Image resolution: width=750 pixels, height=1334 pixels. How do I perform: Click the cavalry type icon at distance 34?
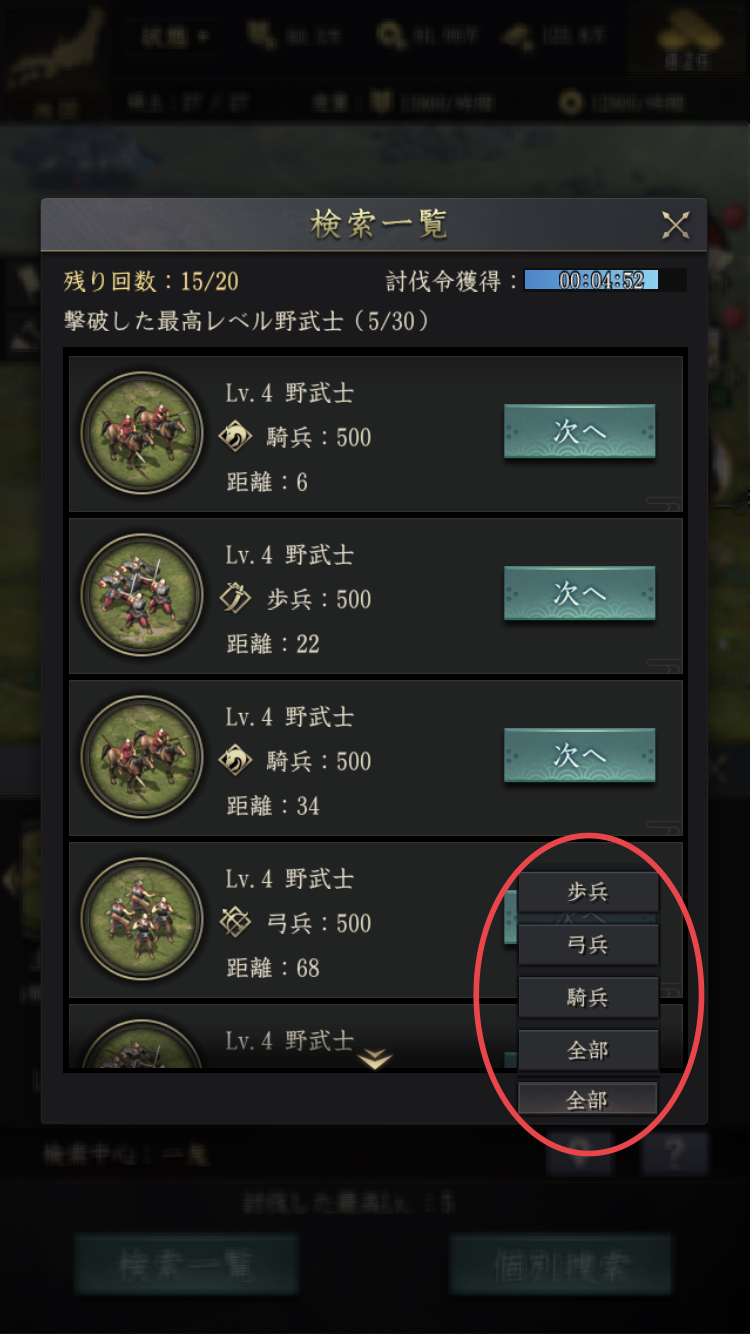tap(236, 761)
